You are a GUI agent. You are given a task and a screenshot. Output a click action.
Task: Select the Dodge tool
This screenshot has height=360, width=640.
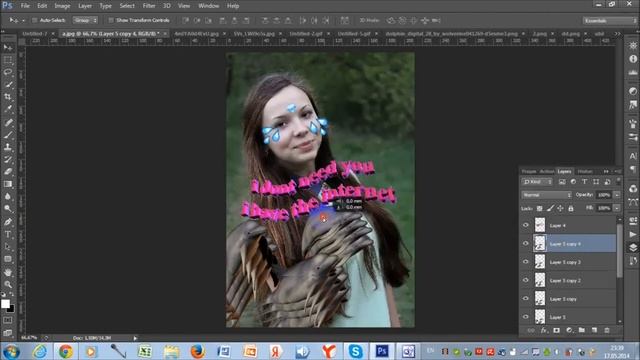coord(8,209)
